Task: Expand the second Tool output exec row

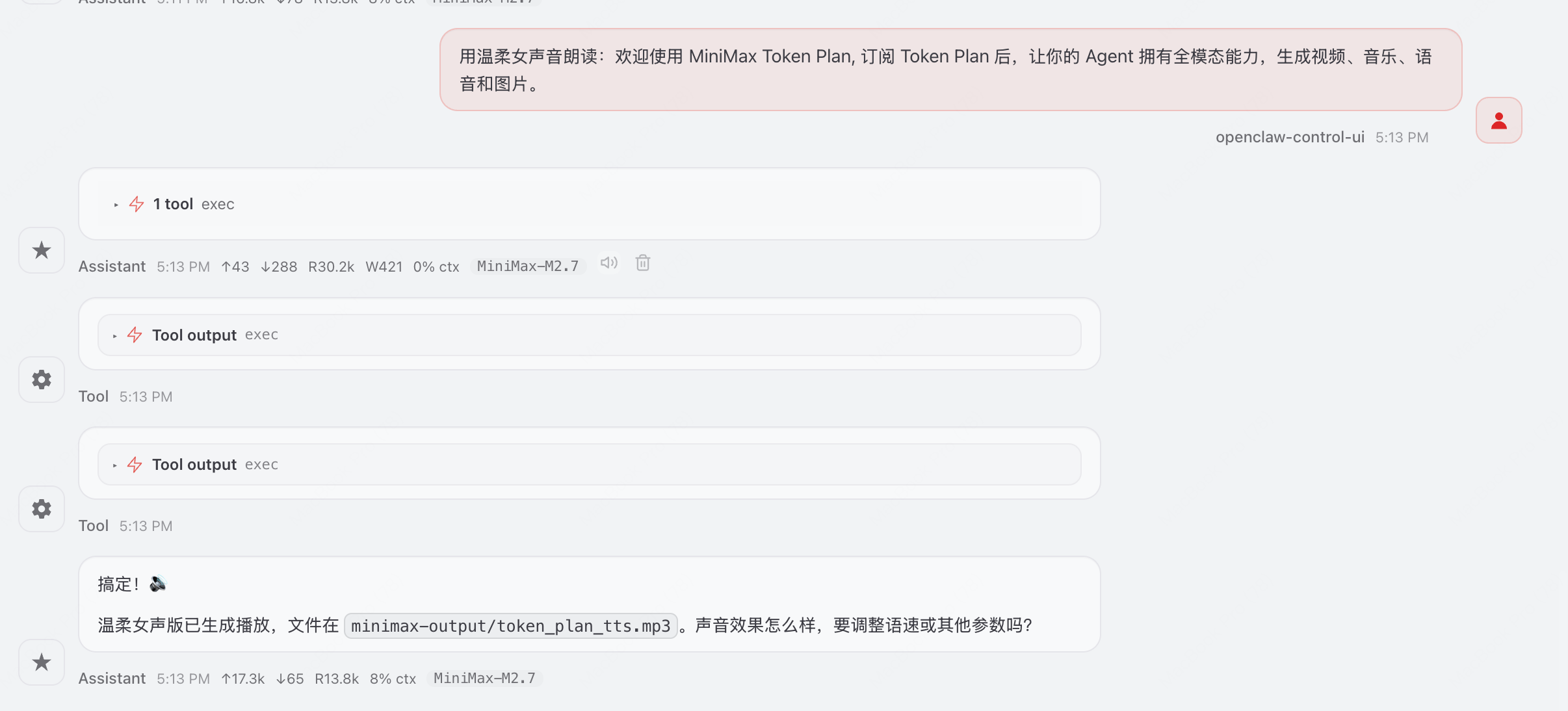Action: tap(114, 465)
